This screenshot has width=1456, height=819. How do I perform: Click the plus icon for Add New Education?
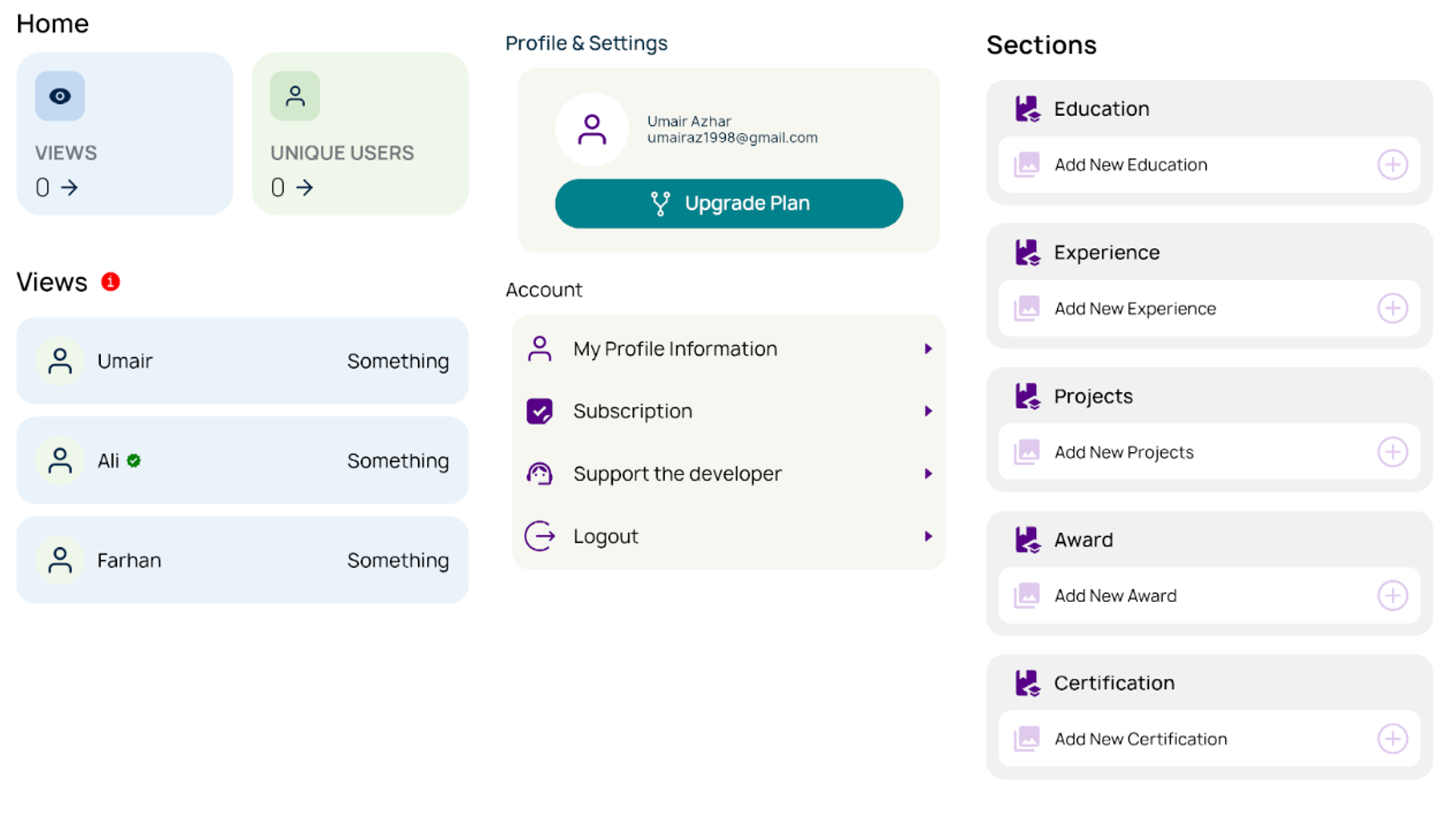1392,165
